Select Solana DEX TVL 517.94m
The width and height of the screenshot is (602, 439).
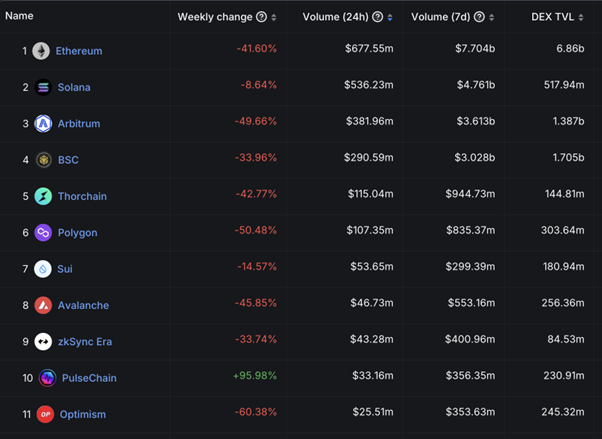tap(564, 85)
